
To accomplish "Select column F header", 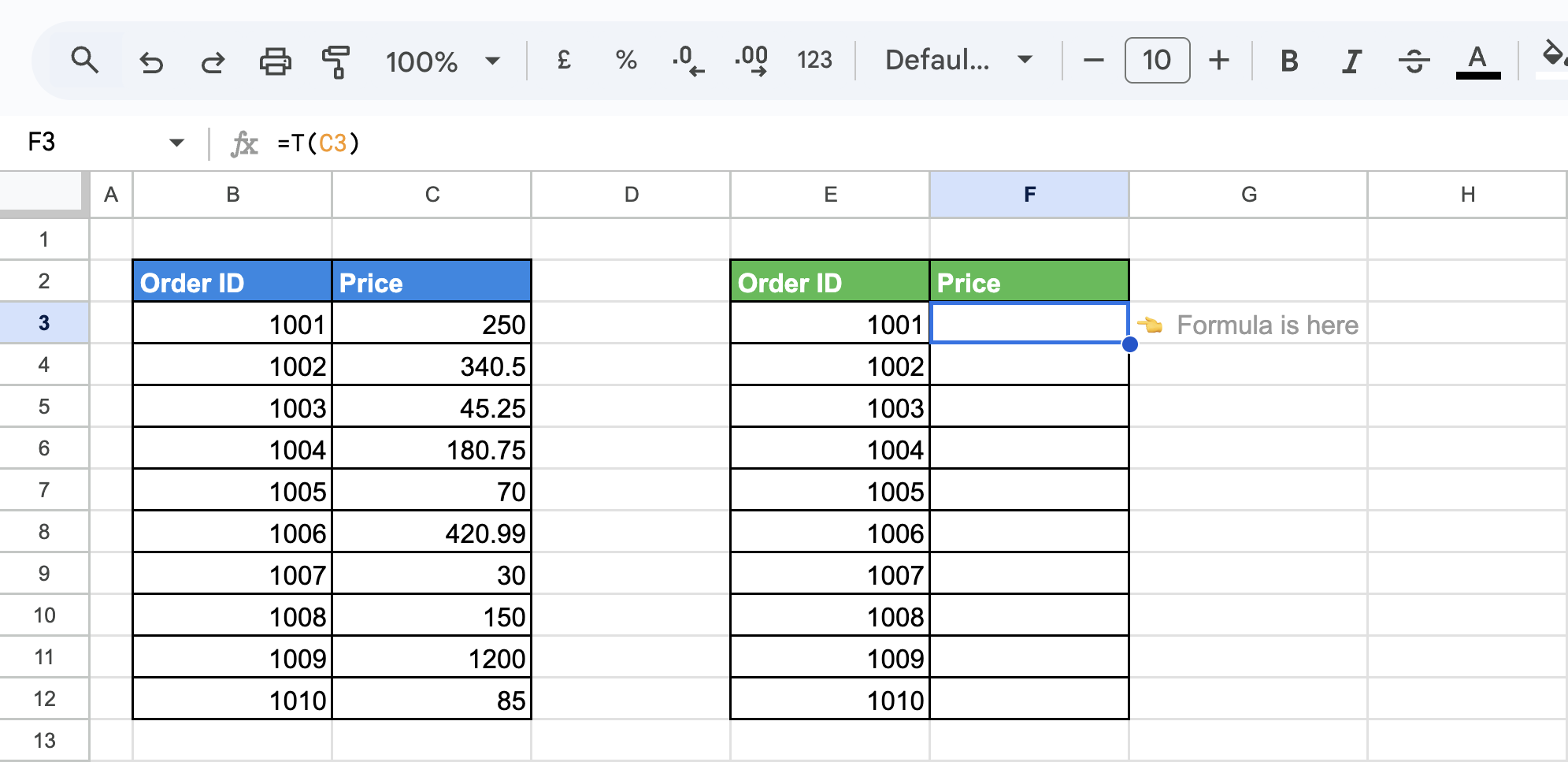I will (x=1029, y=195).
